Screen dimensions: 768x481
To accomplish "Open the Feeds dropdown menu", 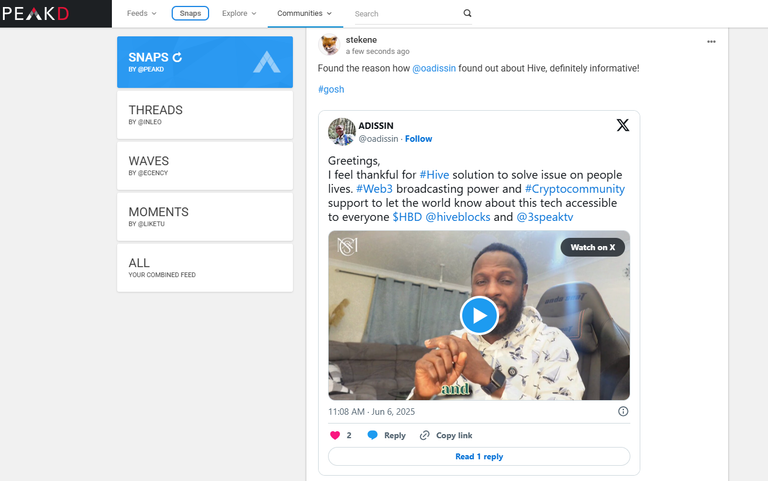I will (142, 13).
